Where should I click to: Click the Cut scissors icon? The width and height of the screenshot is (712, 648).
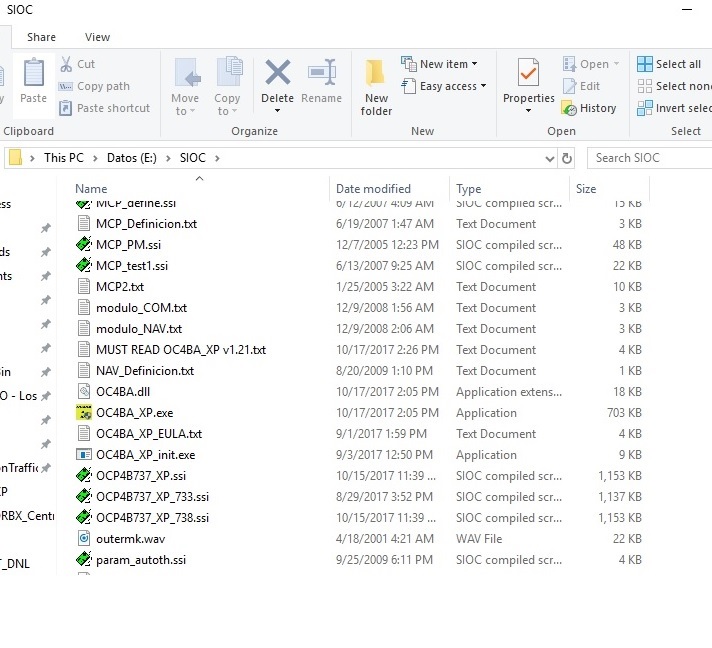coord(66,64)
